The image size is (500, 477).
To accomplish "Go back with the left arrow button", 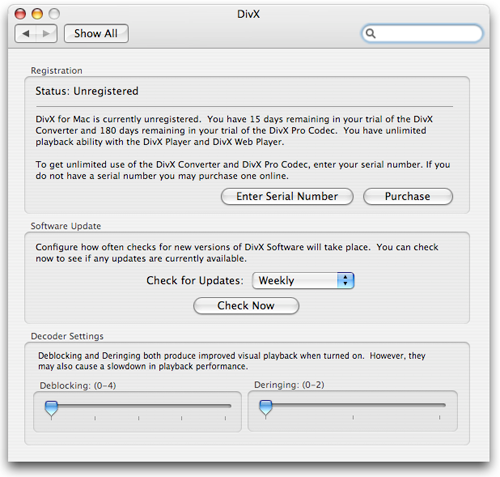I will tap(26, 33).
